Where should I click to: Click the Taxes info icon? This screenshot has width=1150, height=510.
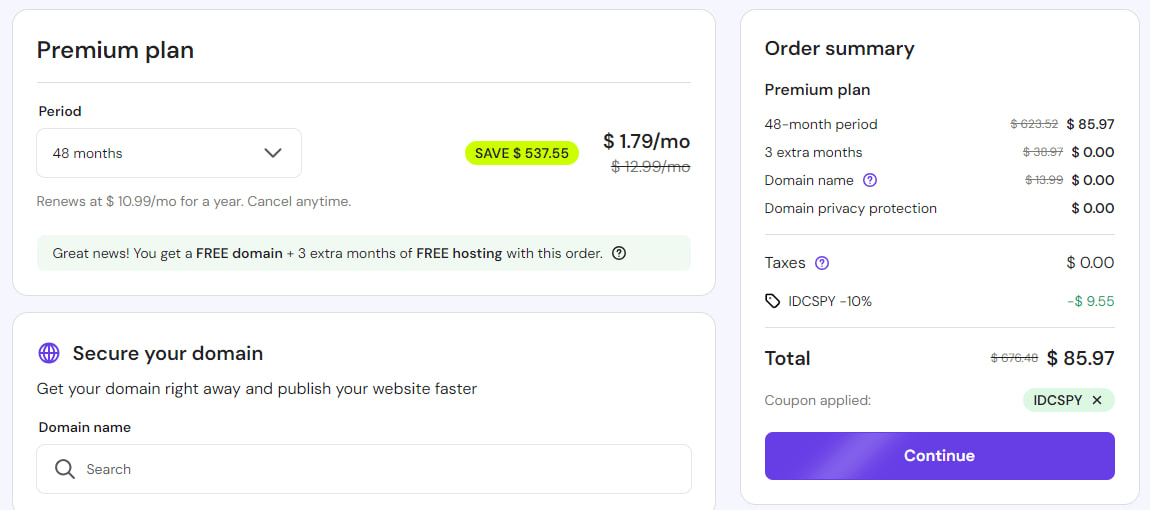coord(822,263)
